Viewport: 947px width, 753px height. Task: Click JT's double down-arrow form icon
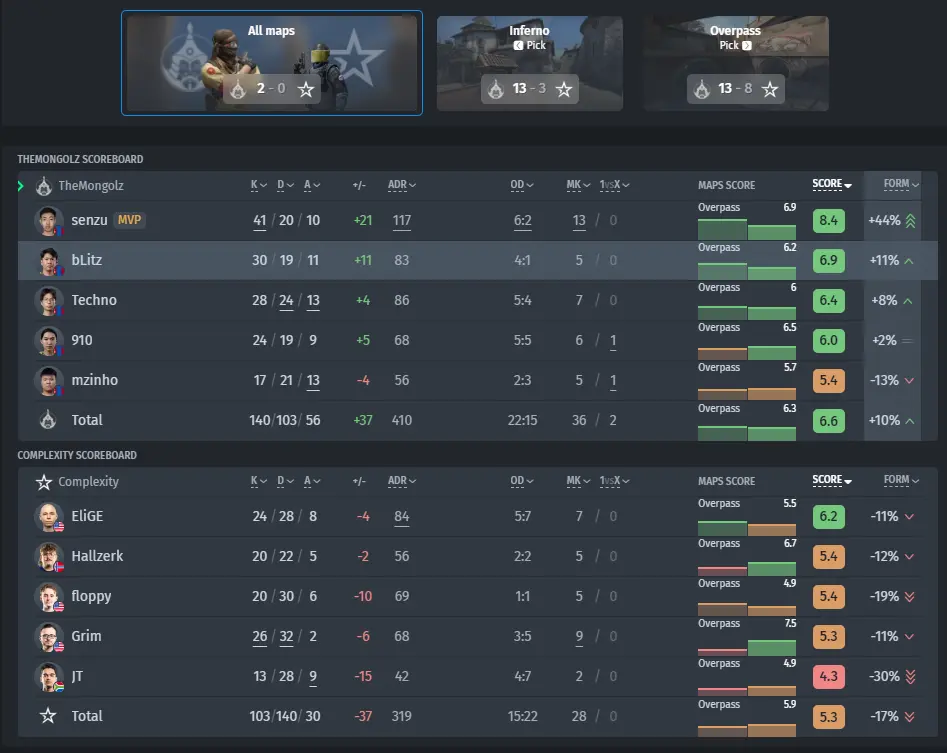910,677
